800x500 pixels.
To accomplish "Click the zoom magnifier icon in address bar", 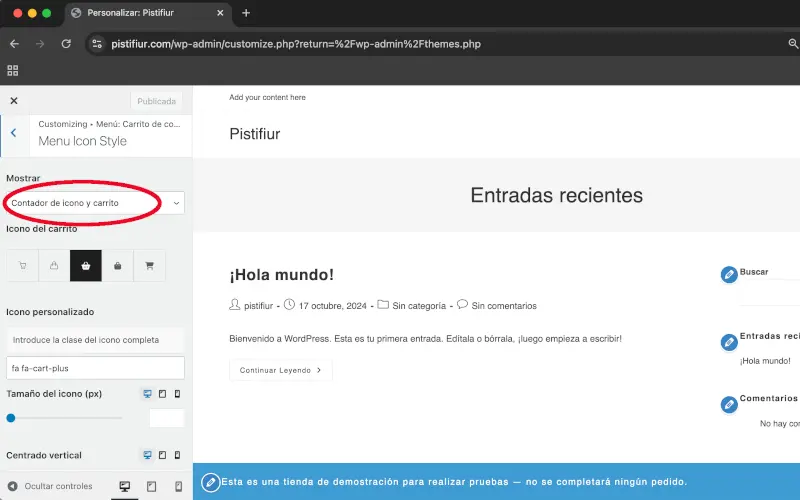I will (793, 44).
